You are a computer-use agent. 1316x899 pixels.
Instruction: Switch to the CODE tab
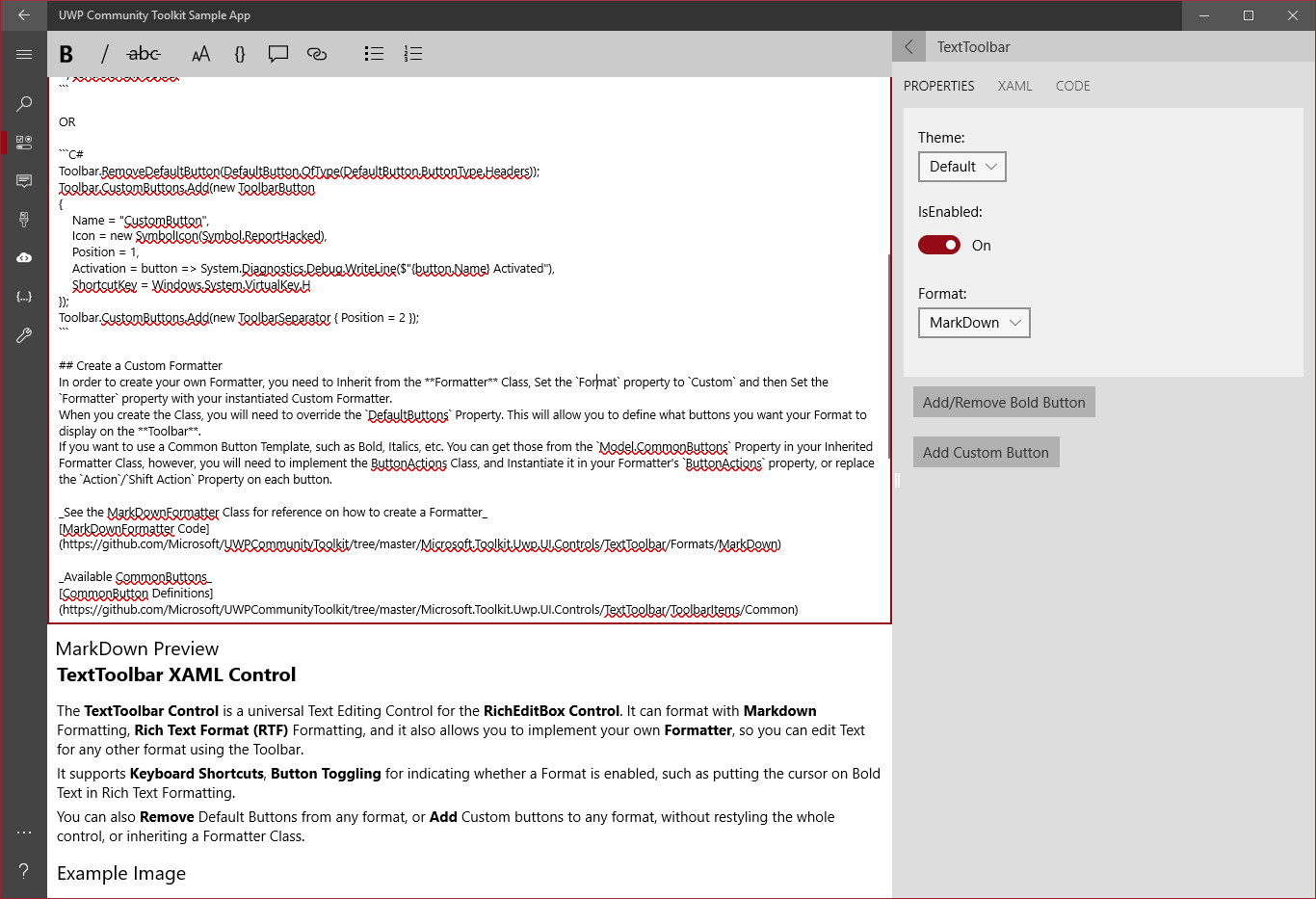point(1072,86)
